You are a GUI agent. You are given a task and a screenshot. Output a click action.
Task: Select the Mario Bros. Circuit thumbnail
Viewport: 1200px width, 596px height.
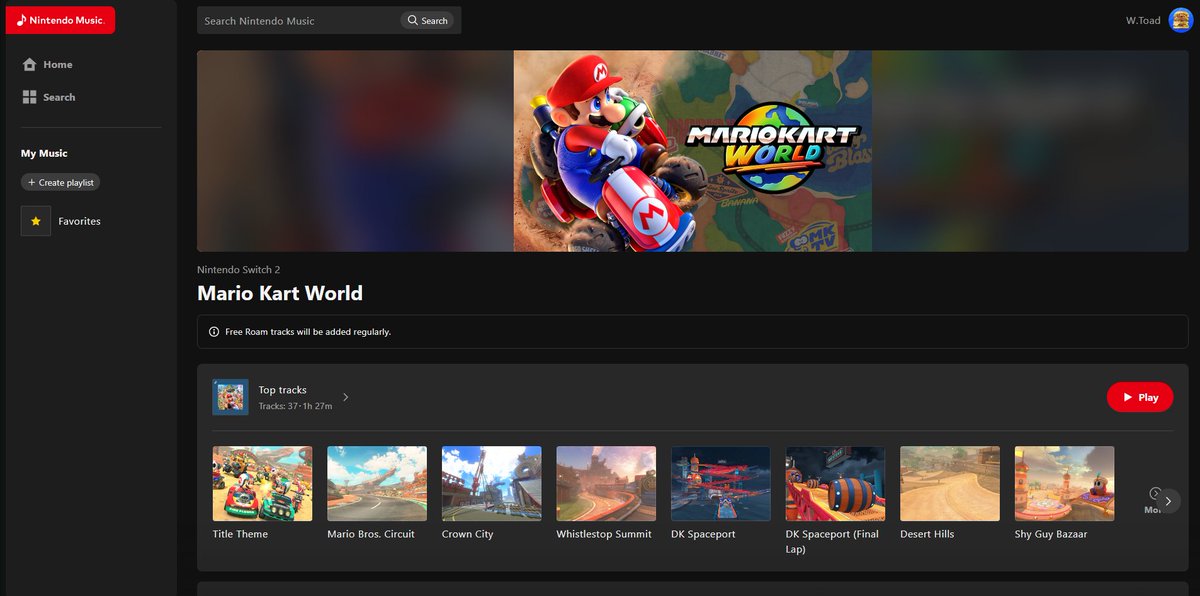[377, 483]
